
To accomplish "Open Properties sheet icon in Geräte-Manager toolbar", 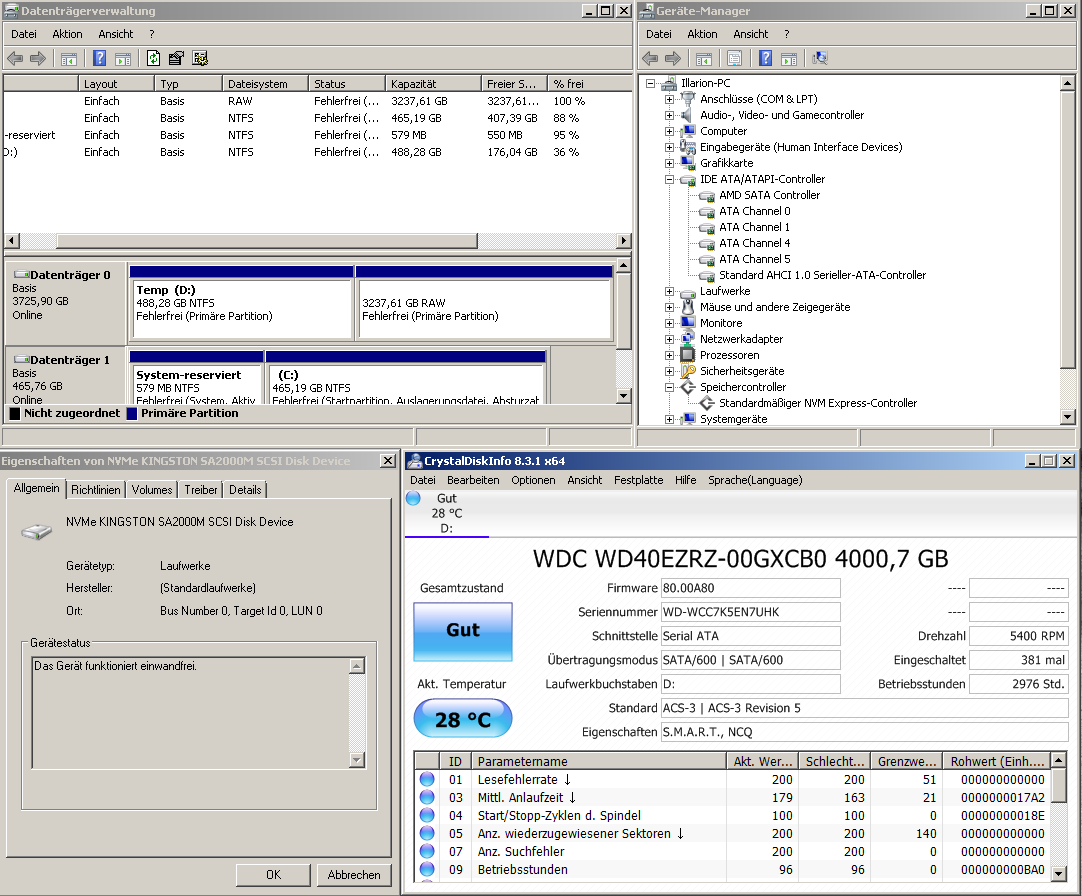I will pos(734,59).
